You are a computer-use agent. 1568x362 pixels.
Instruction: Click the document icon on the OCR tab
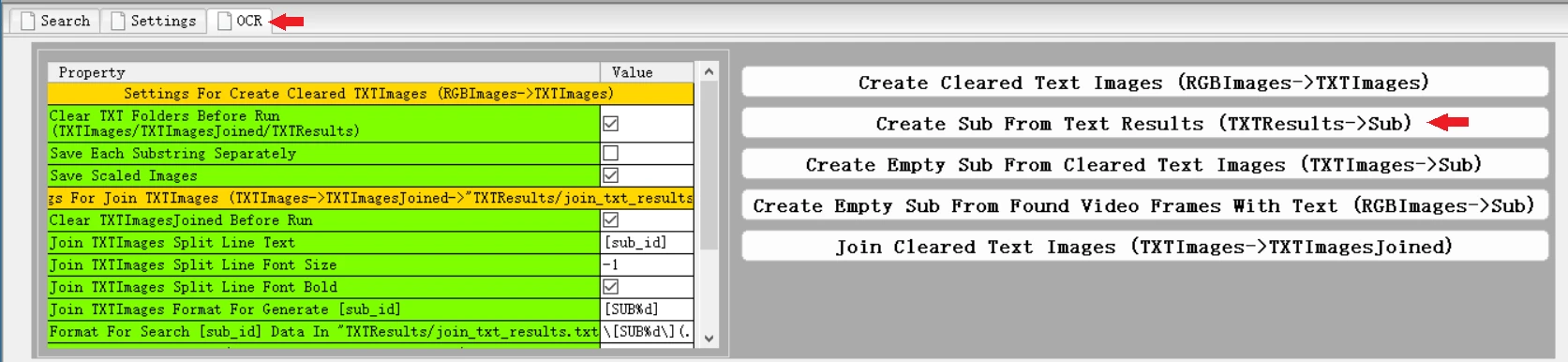coord(225,21)
